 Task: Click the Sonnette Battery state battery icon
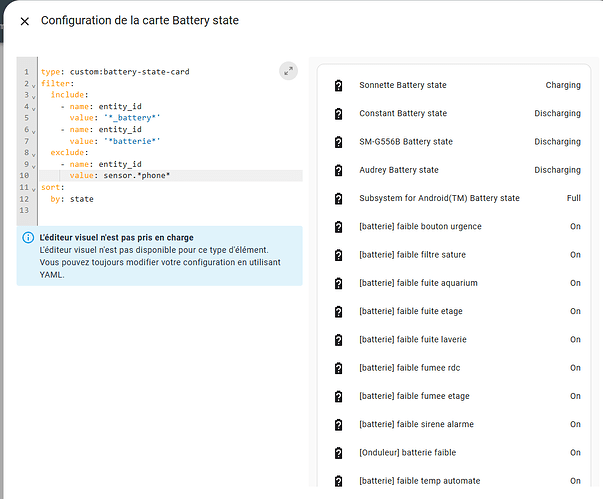(x=338, y=86)
